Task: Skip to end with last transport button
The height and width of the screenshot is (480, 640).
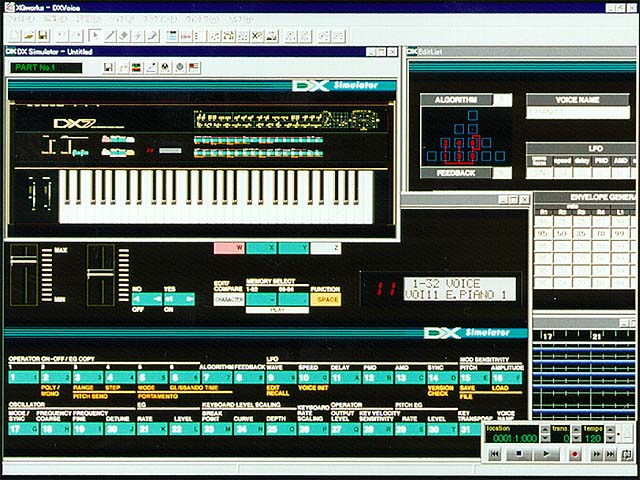Action: tap(610, 453)
